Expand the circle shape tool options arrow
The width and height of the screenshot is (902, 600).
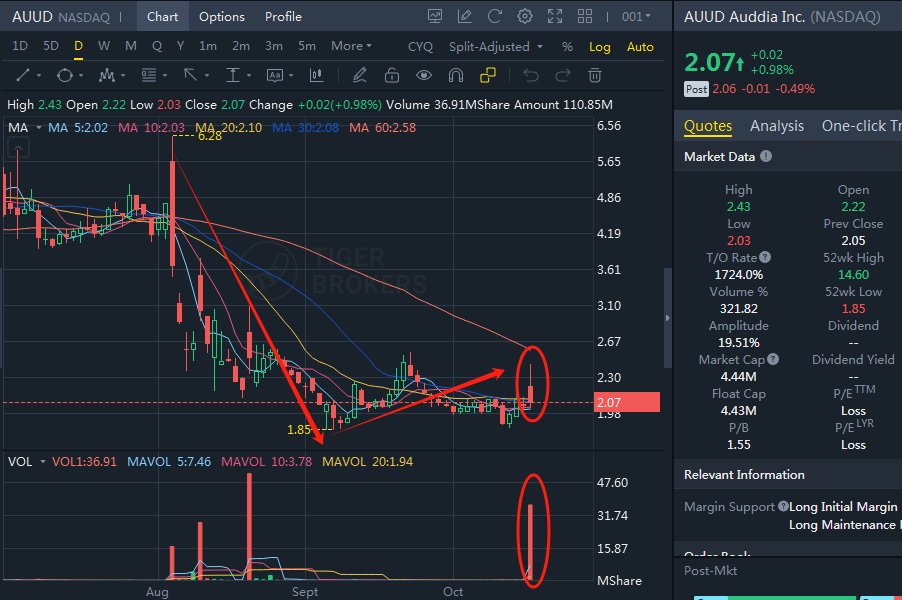(x=81, y=76)
